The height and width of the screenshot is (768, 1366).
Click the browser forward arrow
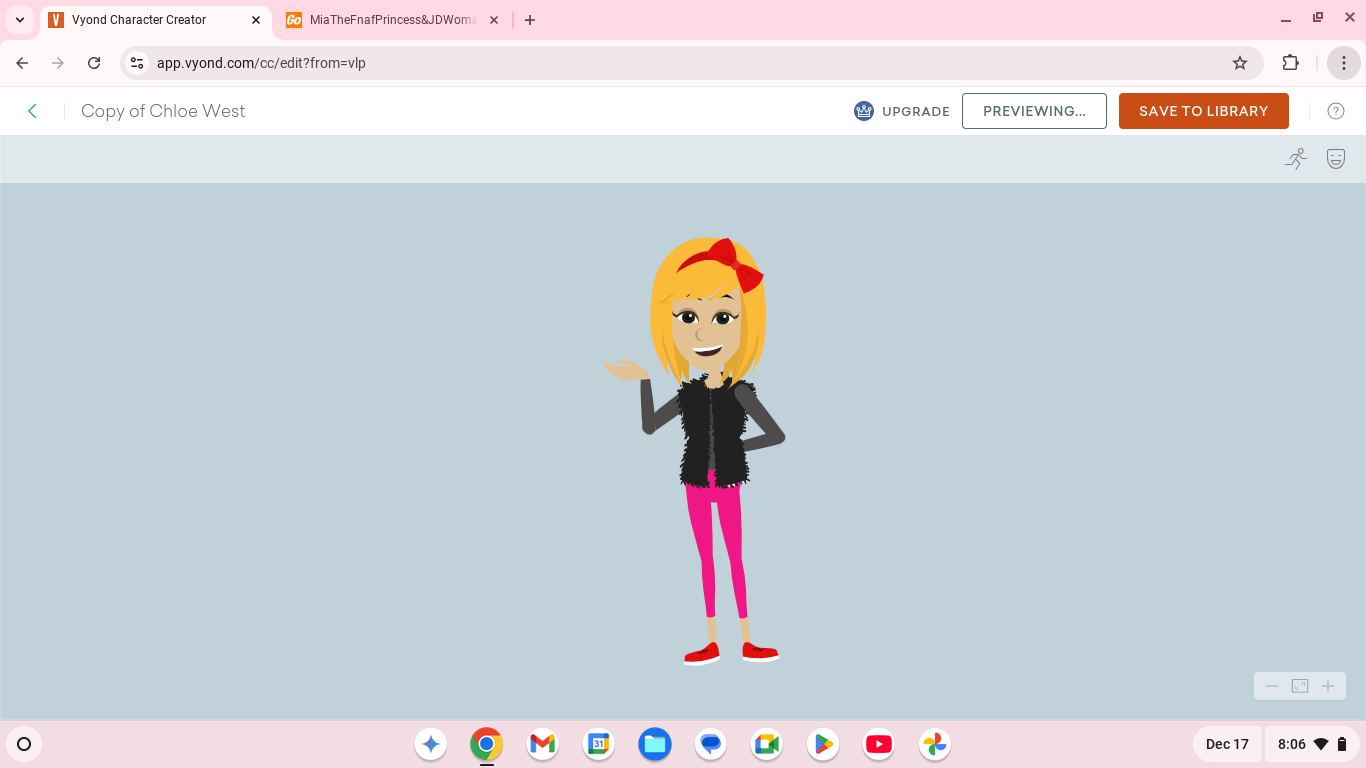point(58,63)
